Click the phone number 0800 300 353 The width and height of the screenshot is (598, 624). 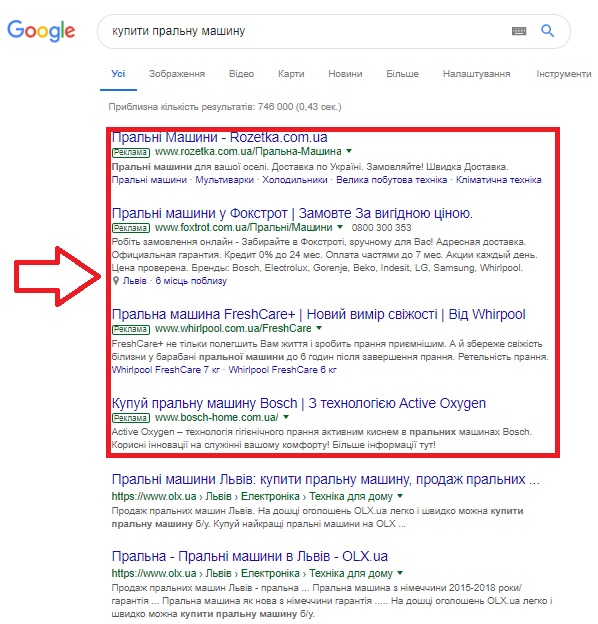[x=381, y=228]
